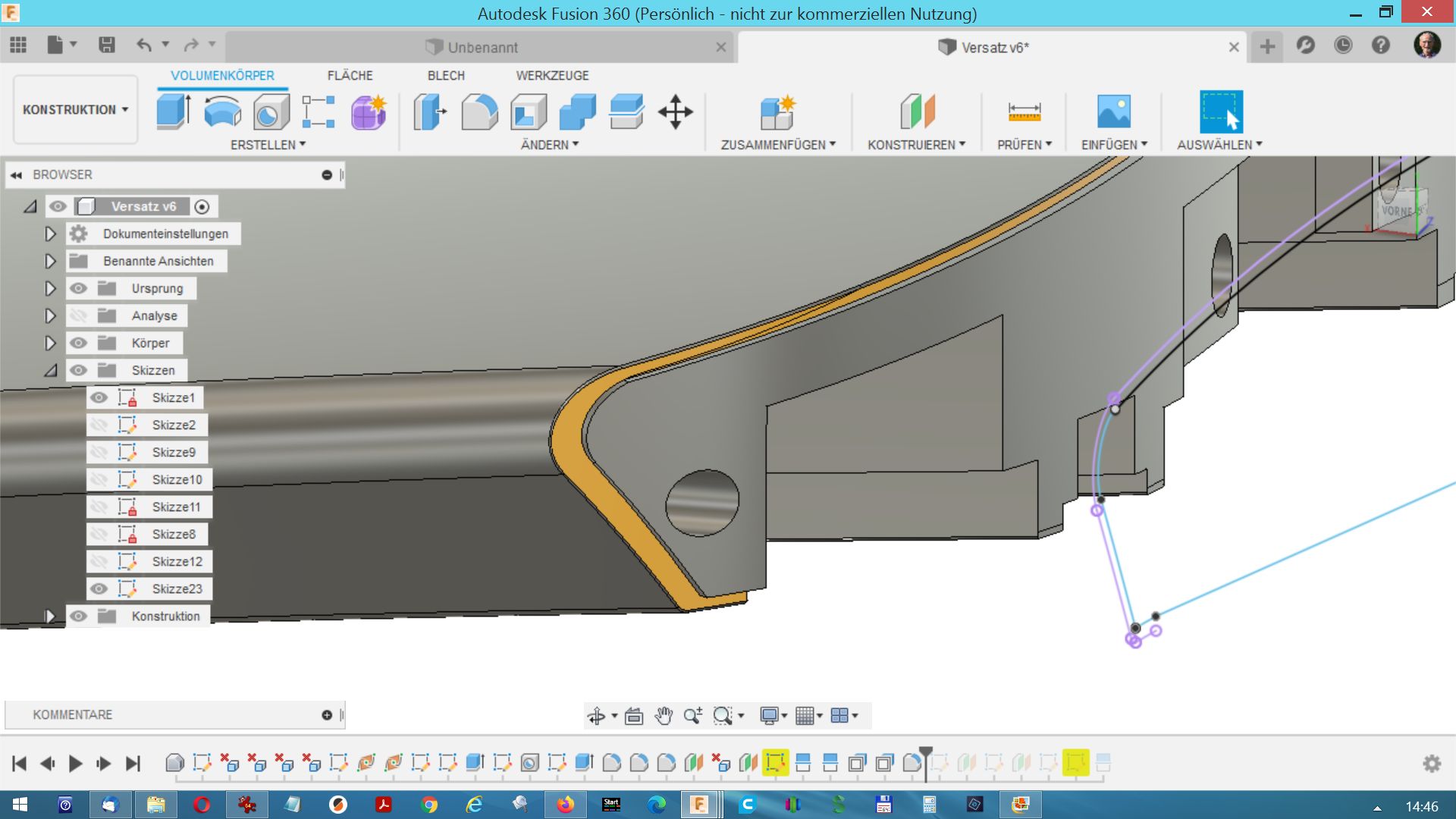Switch to the FLÄCHE tab
This screenshot has height=819, width=1456.
[350, 76]
